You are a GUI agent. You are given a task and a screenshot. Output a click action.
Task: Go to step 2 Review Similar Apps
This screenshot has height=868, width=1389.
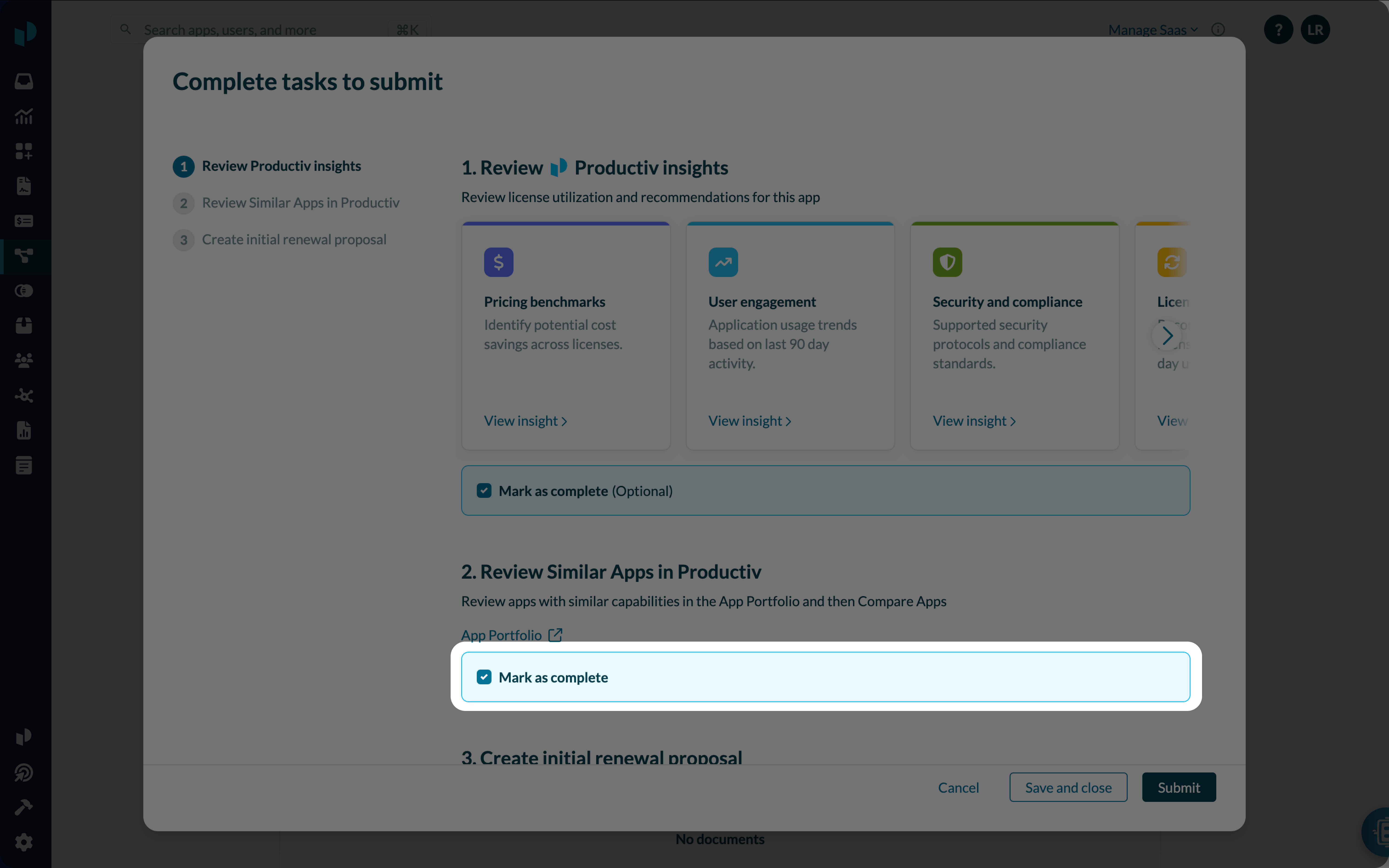click(300, 203)
